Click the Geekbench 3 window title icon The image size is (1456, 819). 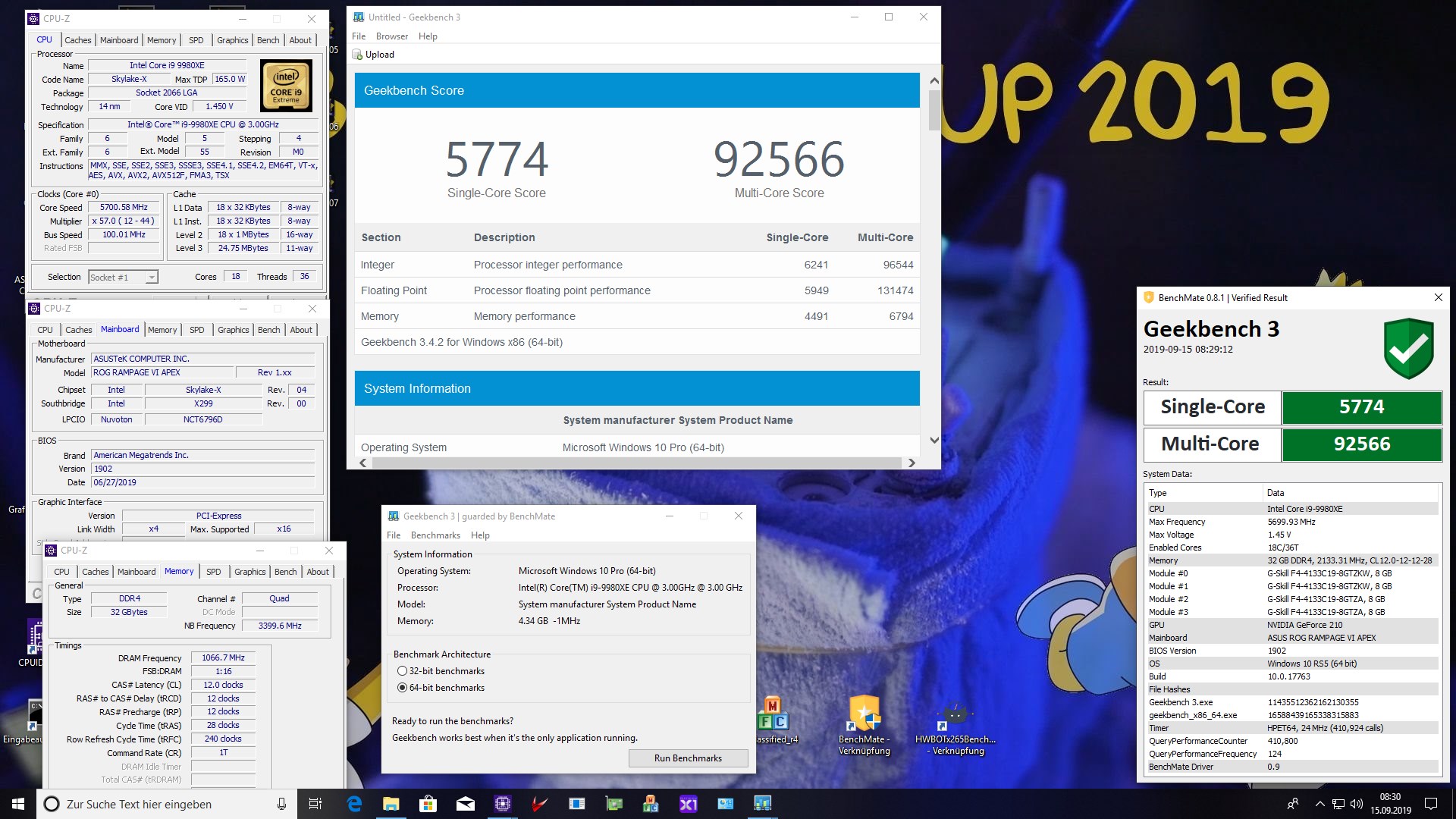pos(359,17)
